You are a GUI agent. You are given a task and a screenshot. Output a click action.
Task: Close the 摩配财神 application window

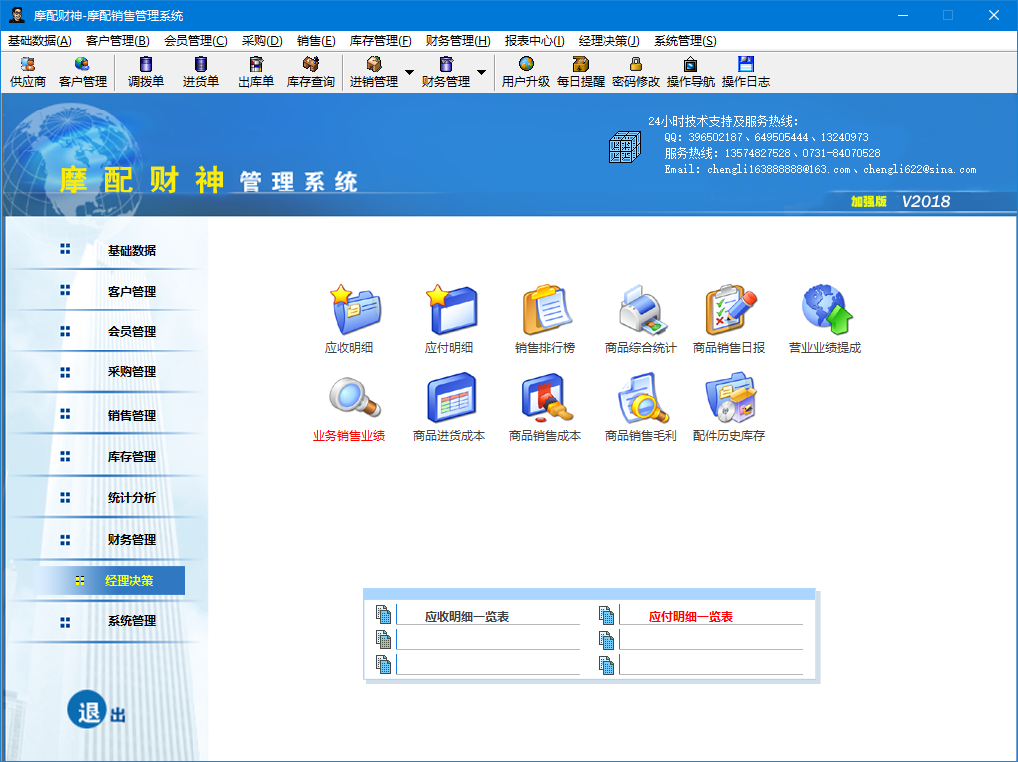click(994, 15)
